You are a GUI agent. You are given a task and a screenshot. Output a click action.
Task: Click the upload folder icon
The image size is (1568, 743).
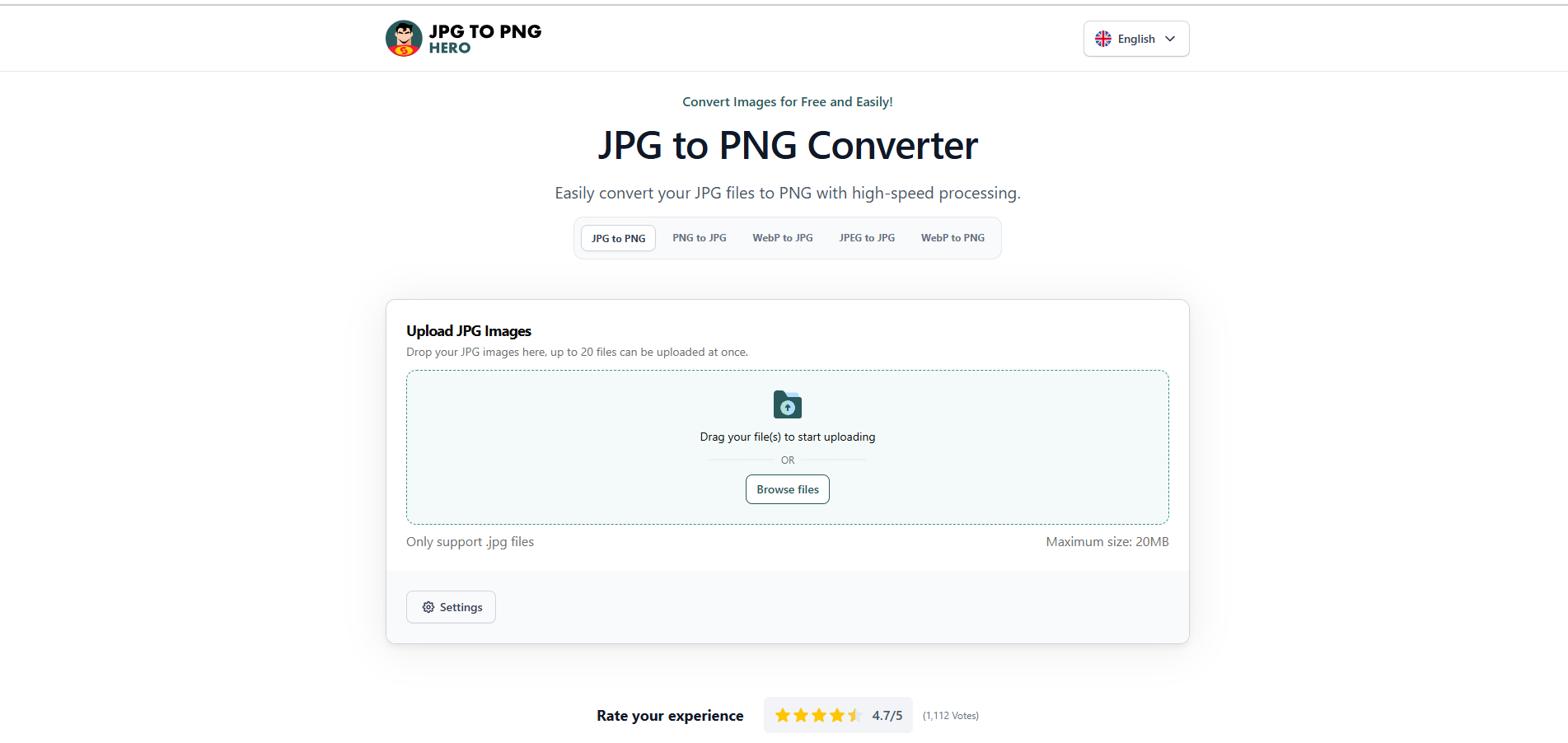[787, 404]
